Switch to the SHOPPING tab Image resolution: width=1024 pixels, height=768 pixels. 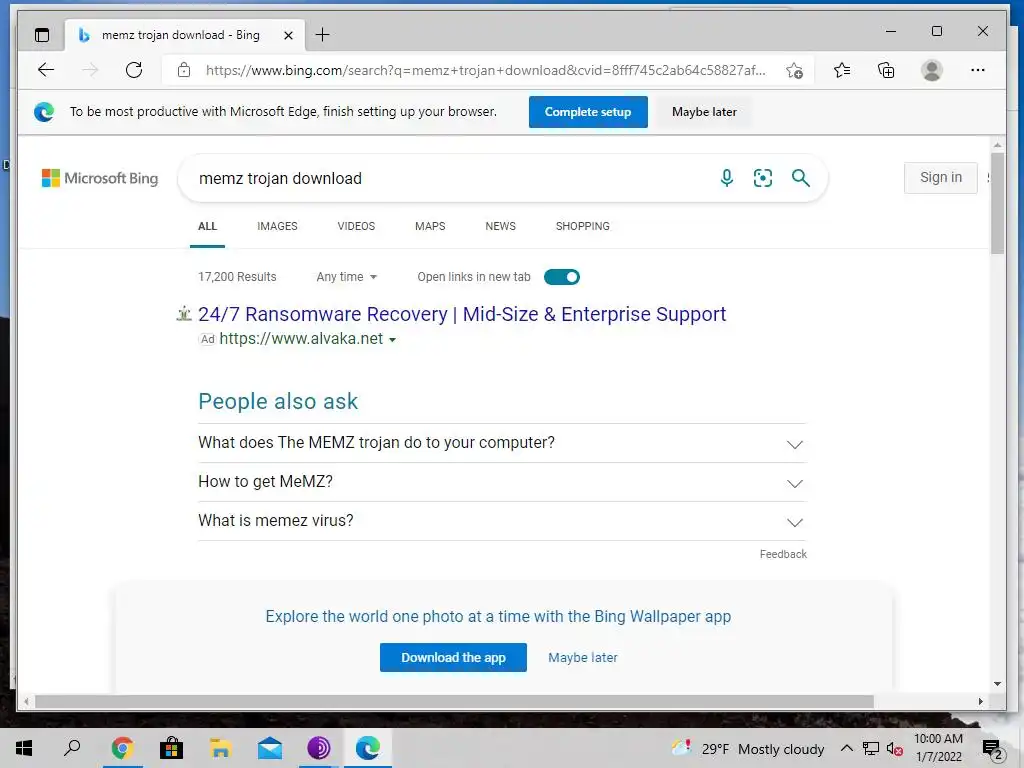[x=583, y=227]
